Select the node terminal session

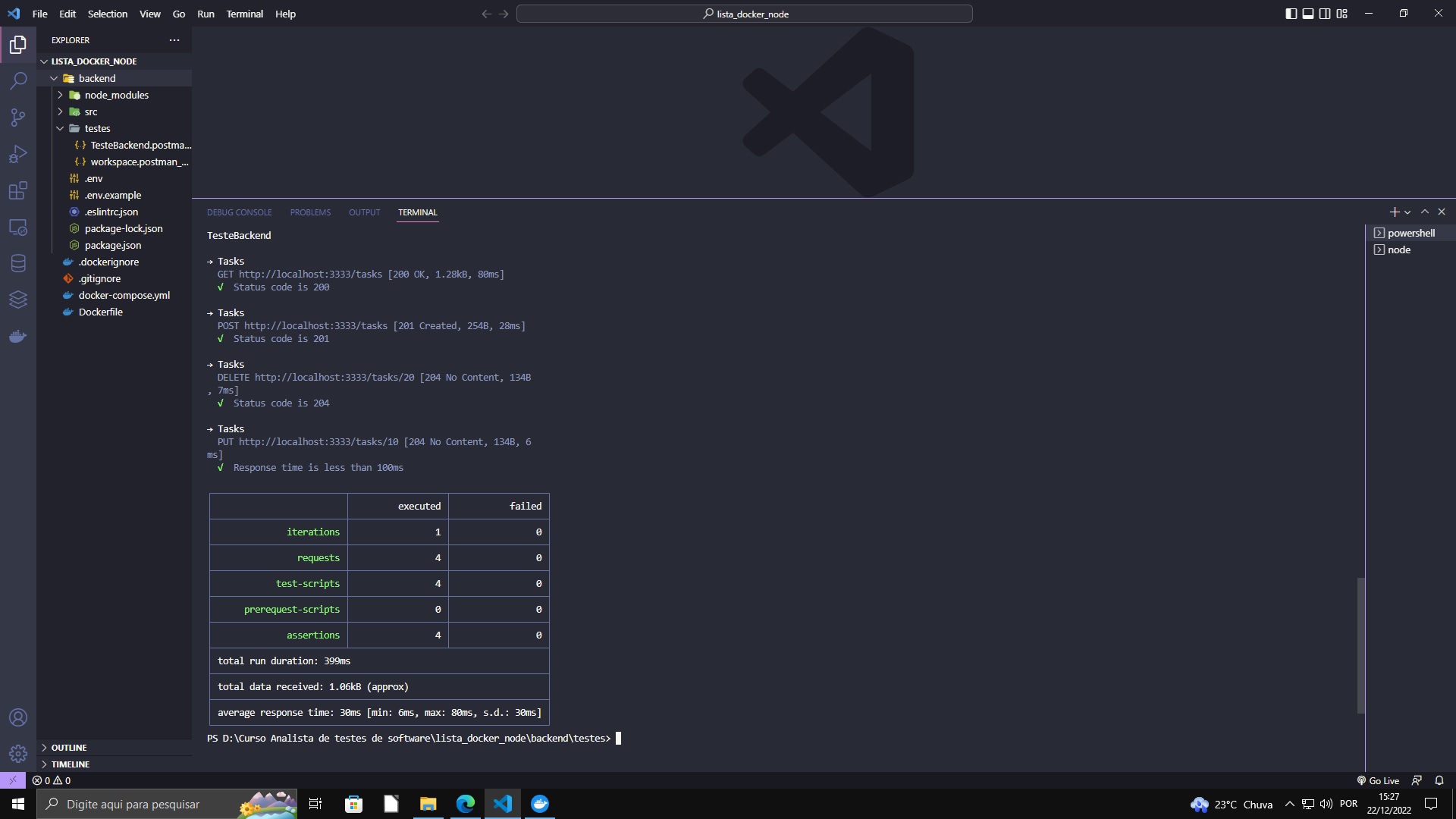pos(1398,249)
